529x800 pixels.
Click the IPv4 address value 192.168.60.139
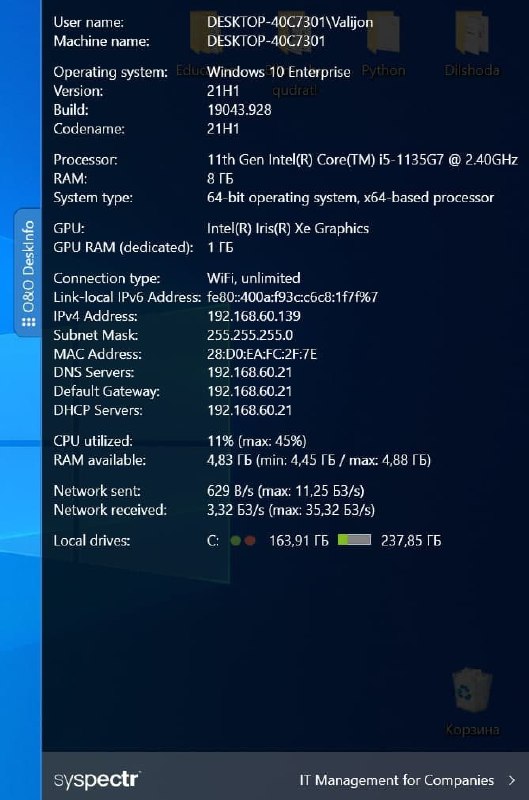[254, 316]
